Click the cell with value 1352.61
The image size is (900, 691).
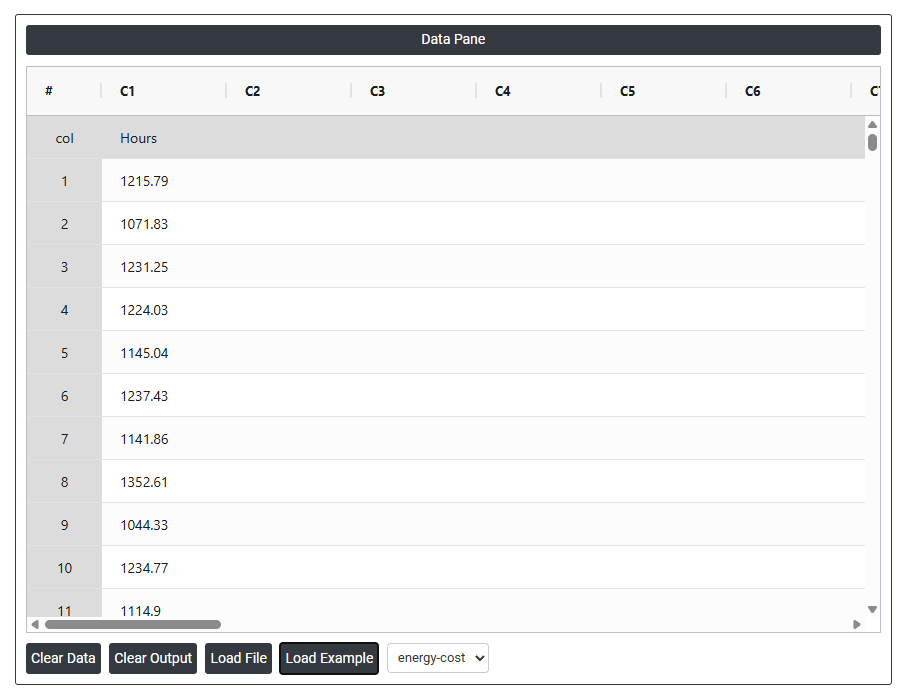(144, 482)
